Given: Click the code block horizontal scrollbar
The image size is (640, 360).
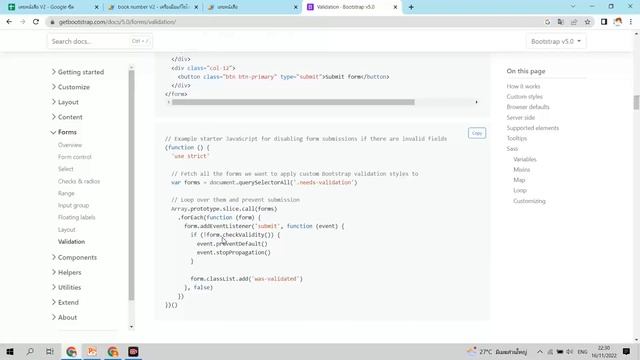Looking at the screenshot, I should tap(293, 102).
